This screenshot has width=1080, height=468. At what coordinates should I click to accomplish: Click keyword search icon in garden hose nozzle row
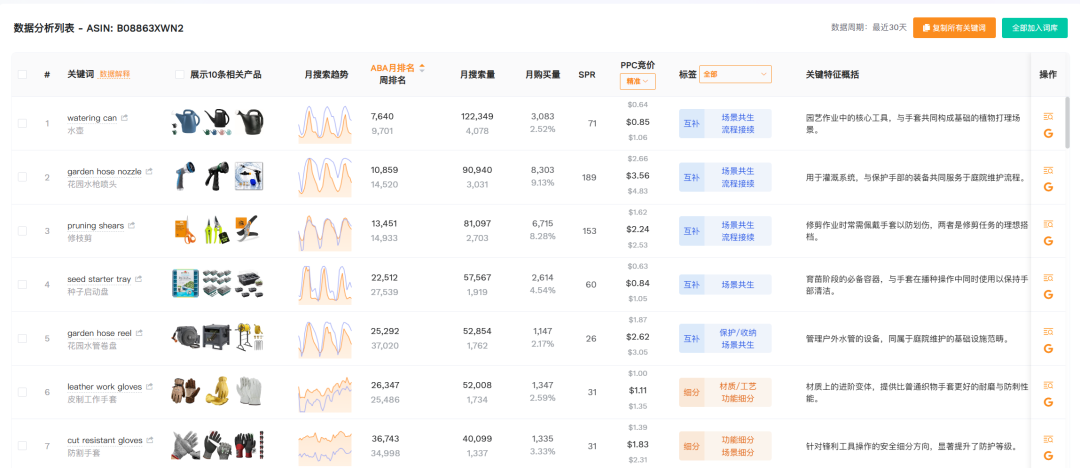(x=1048, y=170)
